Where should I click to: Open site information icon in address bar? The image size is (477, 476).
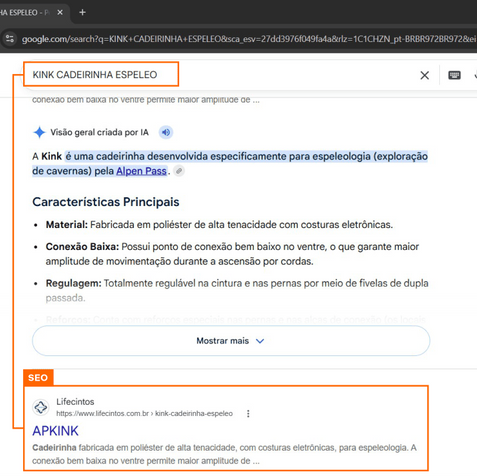[x=10, y=39]
